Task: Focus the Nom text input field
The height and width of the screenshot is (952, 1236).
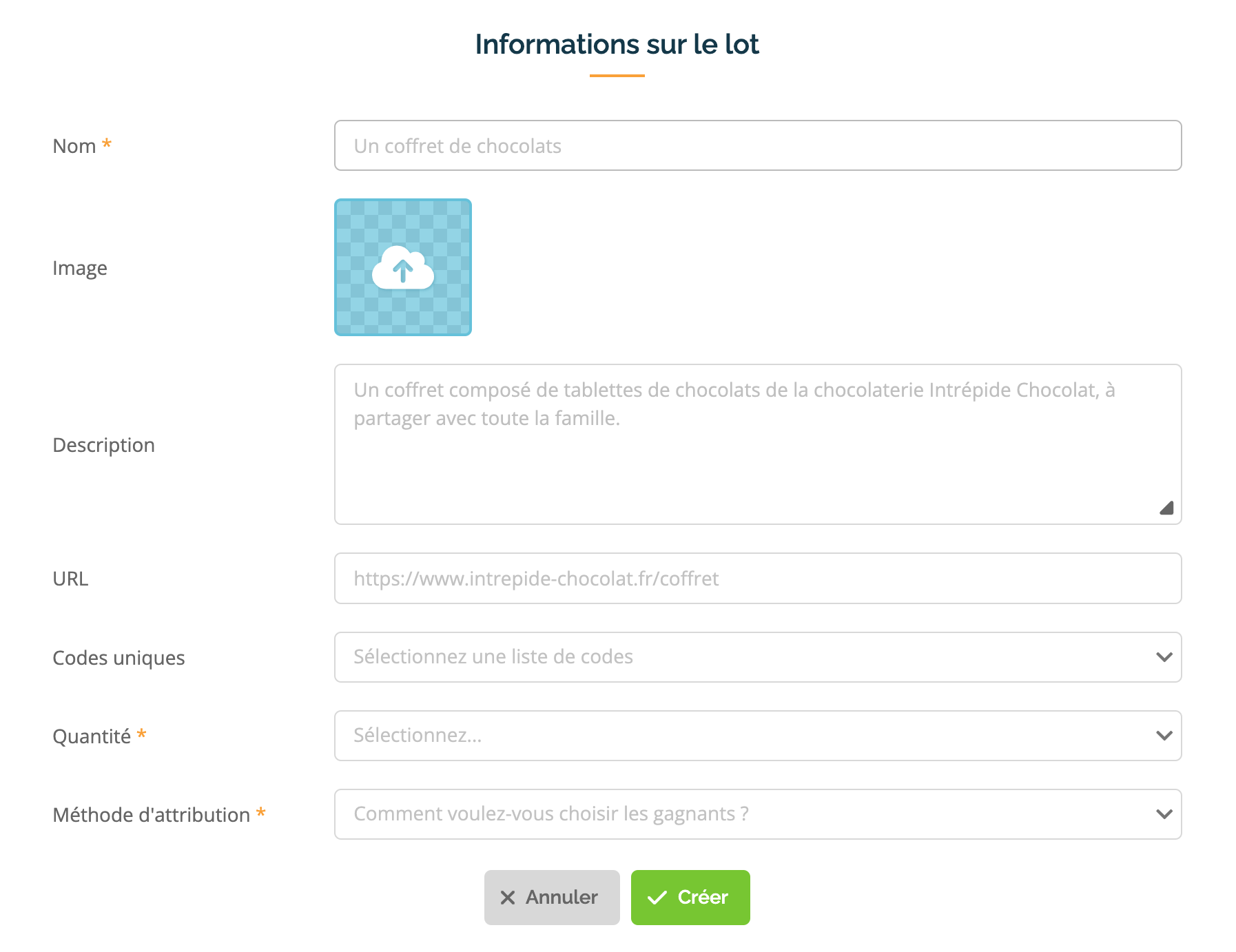Action: tap(757, 146)
